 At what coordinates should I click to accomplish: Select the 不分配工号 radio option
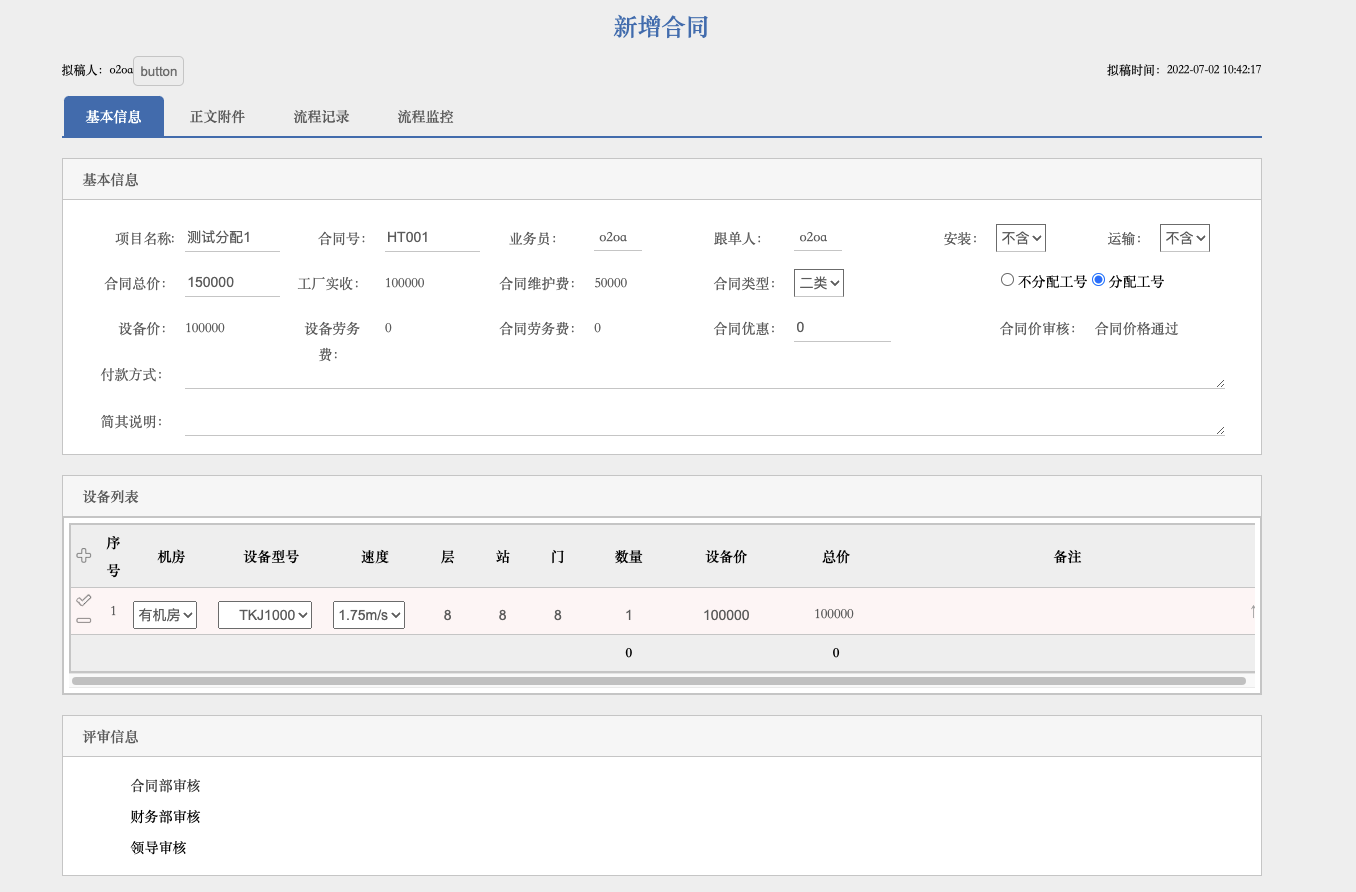click(1007, 280)
